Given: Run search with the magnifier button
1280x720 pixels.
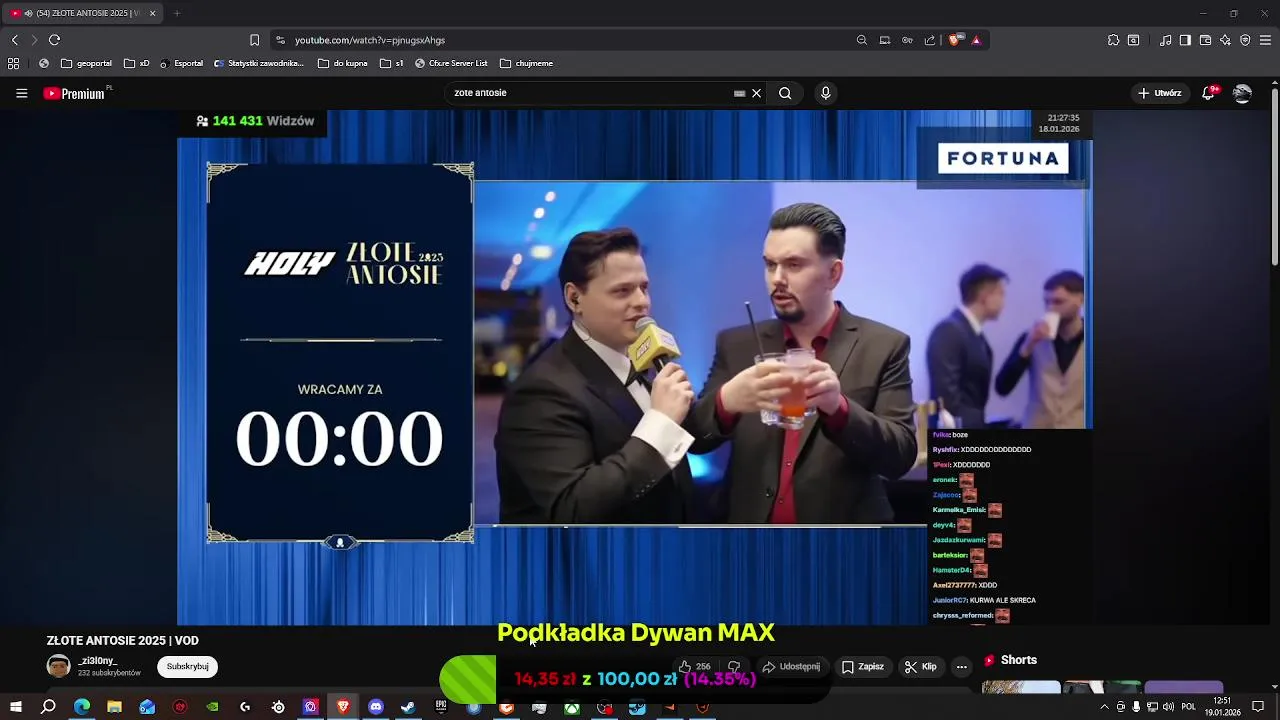Looking at the screenshot, I should pyautogui.click(x=785, y=93).
